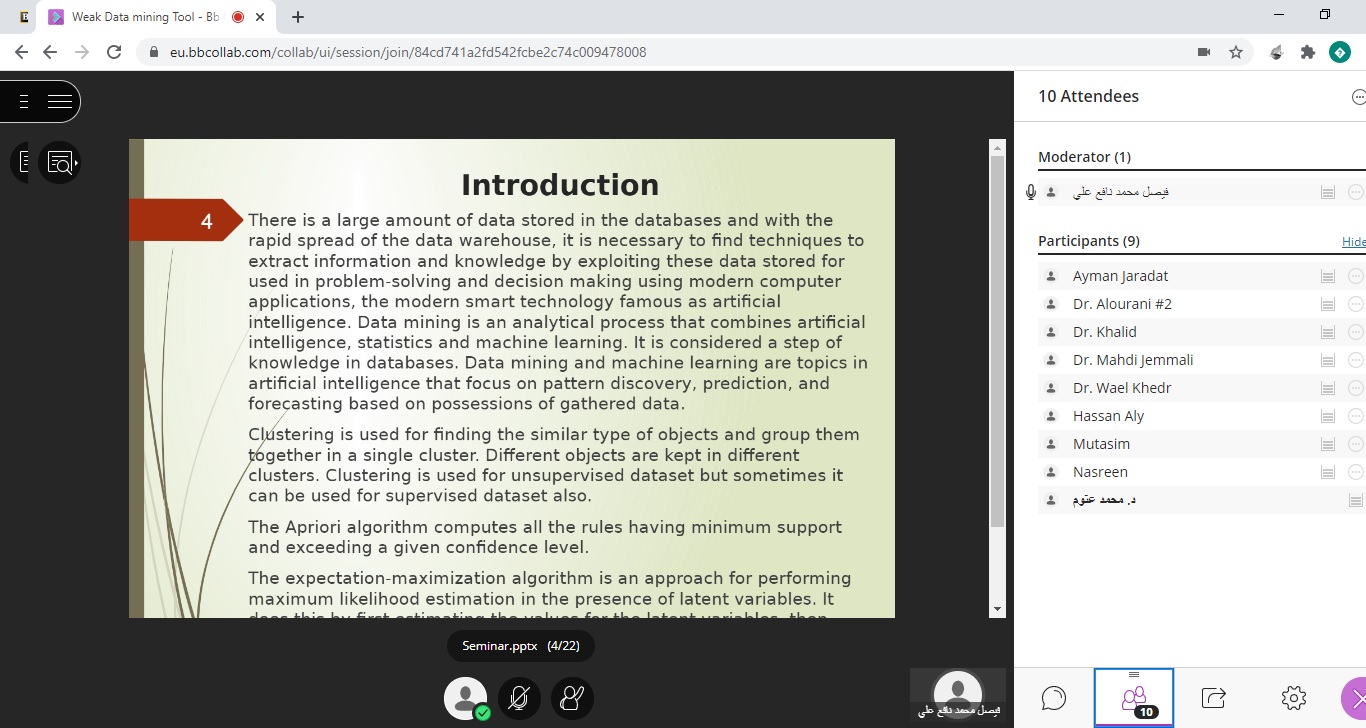The height and width of the screenshot is (728, 1366).
Task: Click the Introduction slide content
Action: (x=512, y=378)
